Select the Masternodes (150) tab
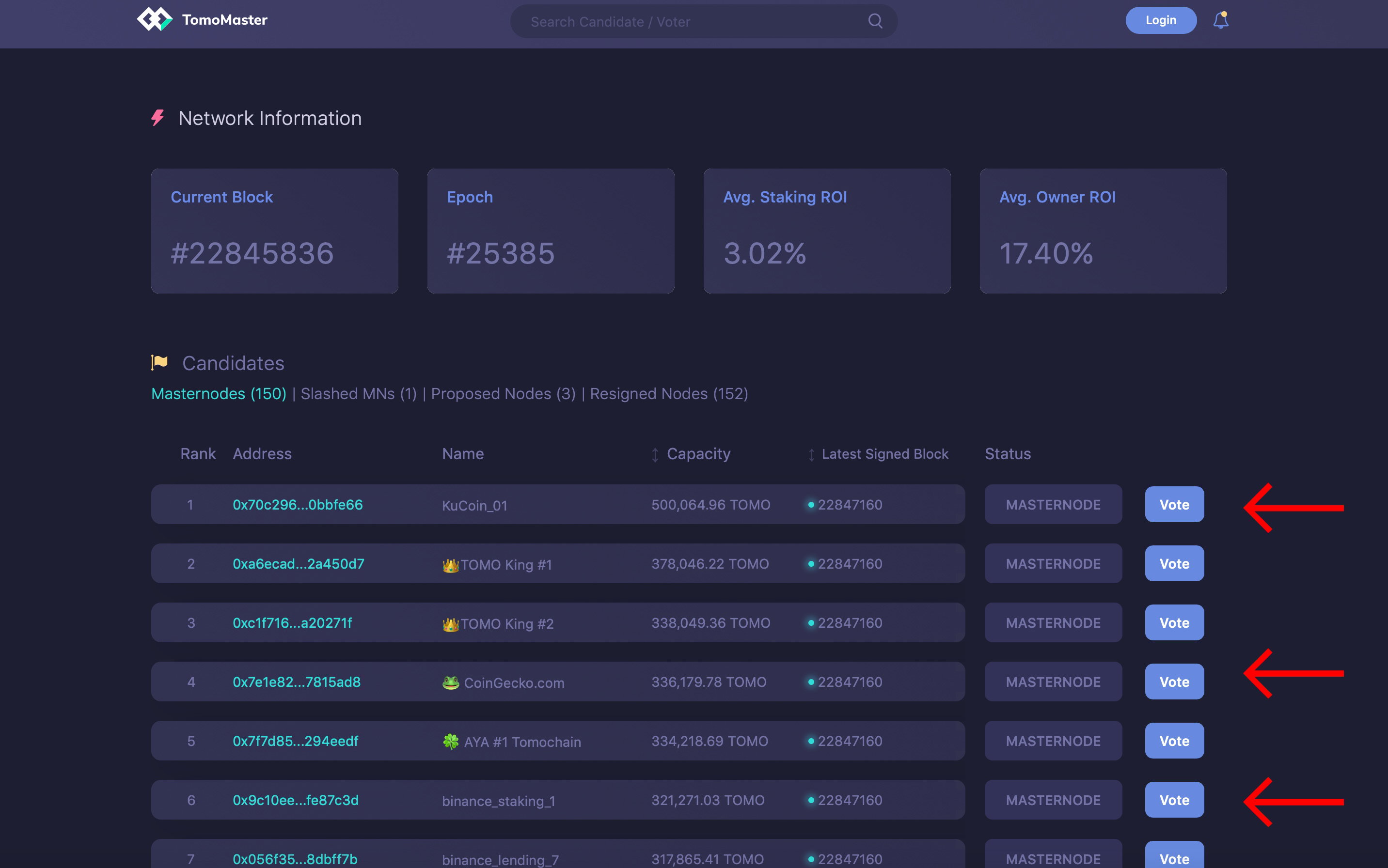Image resolution: width=1388 pixels, height=868 pixels. tap(219, 394)
